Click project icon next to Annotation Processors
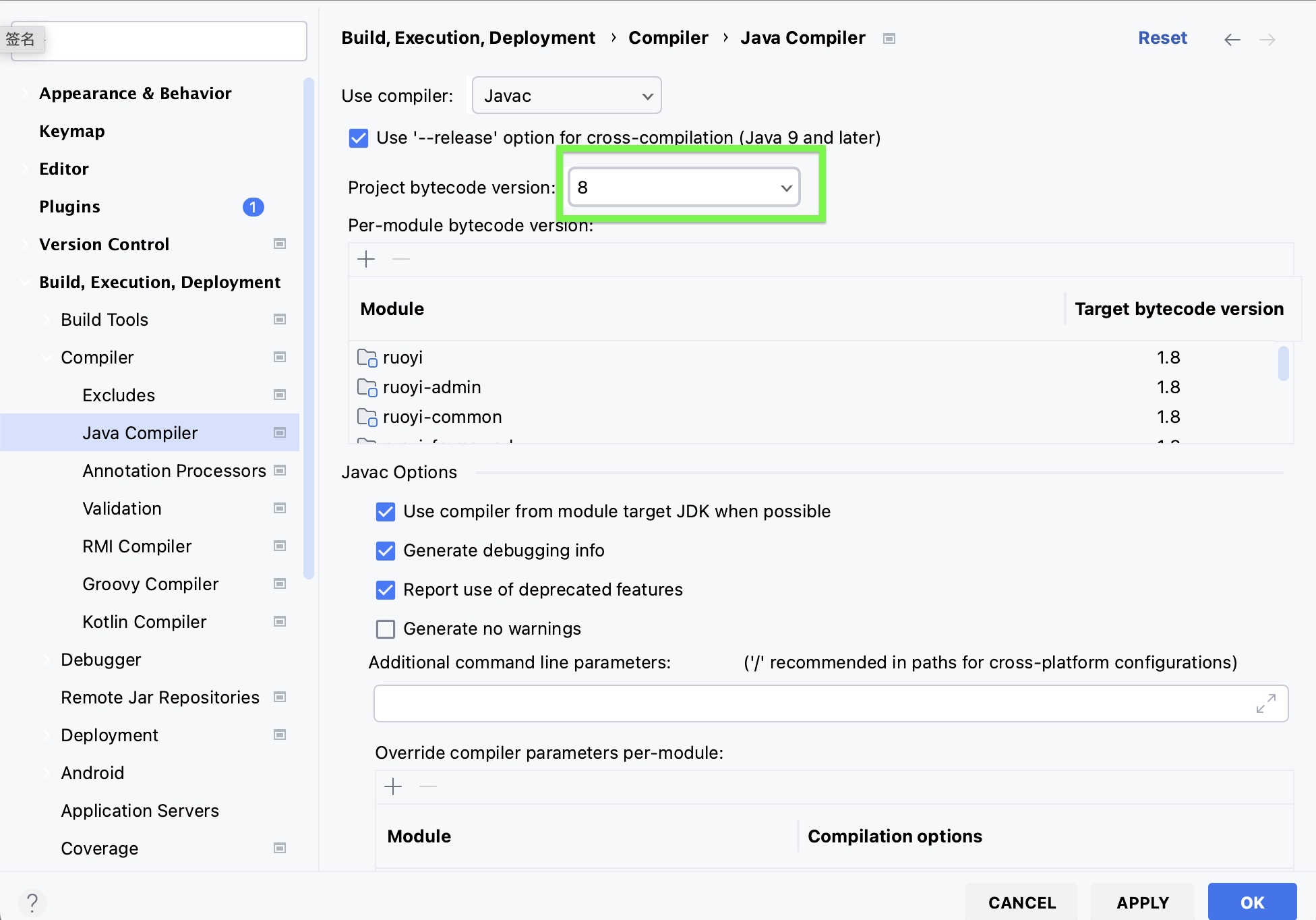The height and width of the screenshot is (920, 1316). 280,470
